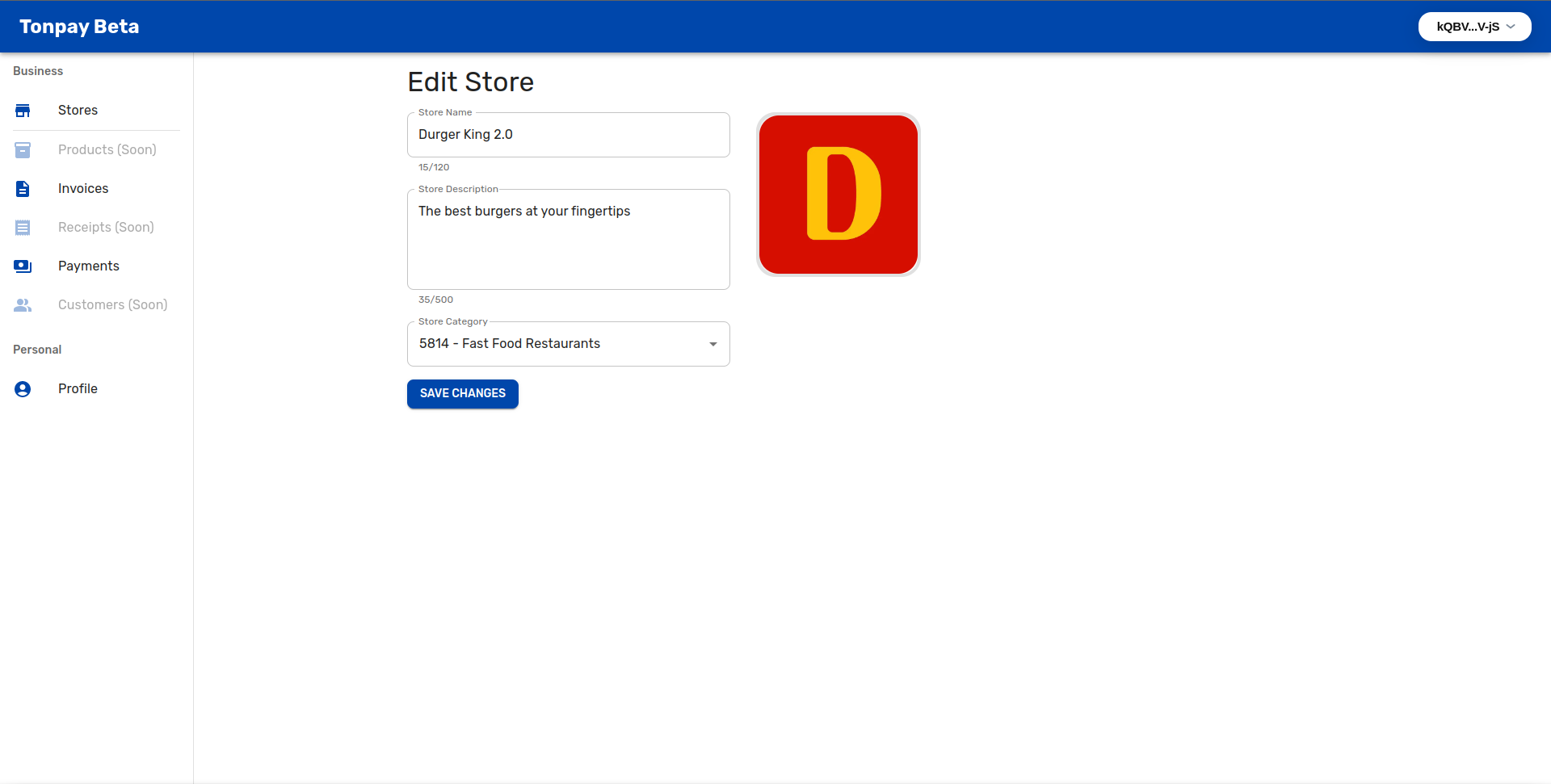The image size is (1551, 784).
Task: Open the Profile page
Action: (x=96, y=388)
